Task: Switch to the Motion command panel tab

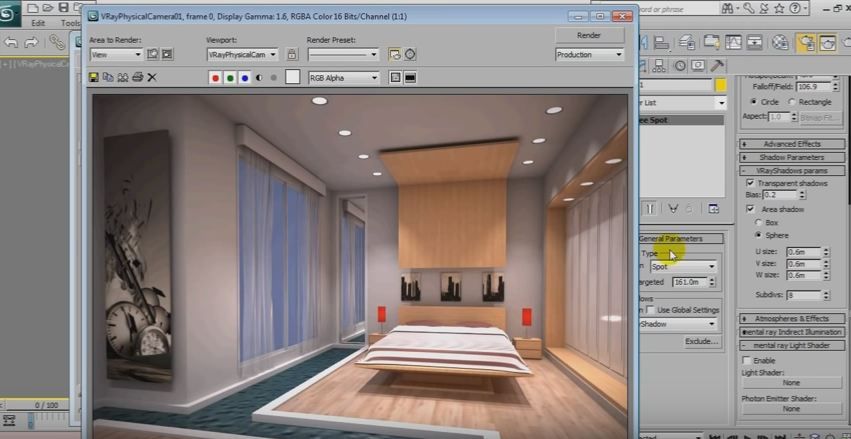Action: point(680,66)
